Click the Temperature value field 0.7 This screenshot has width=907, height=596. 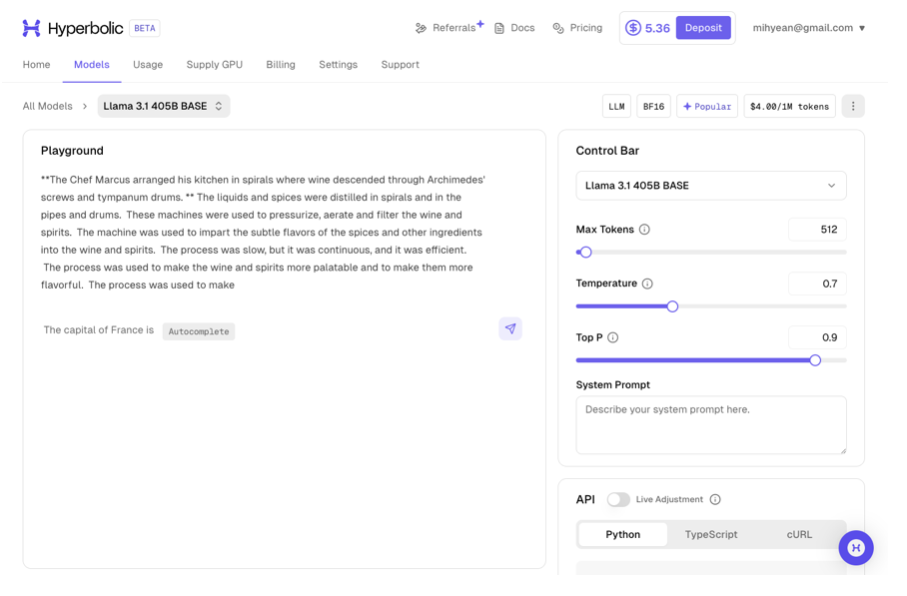[x=817, y=284]
